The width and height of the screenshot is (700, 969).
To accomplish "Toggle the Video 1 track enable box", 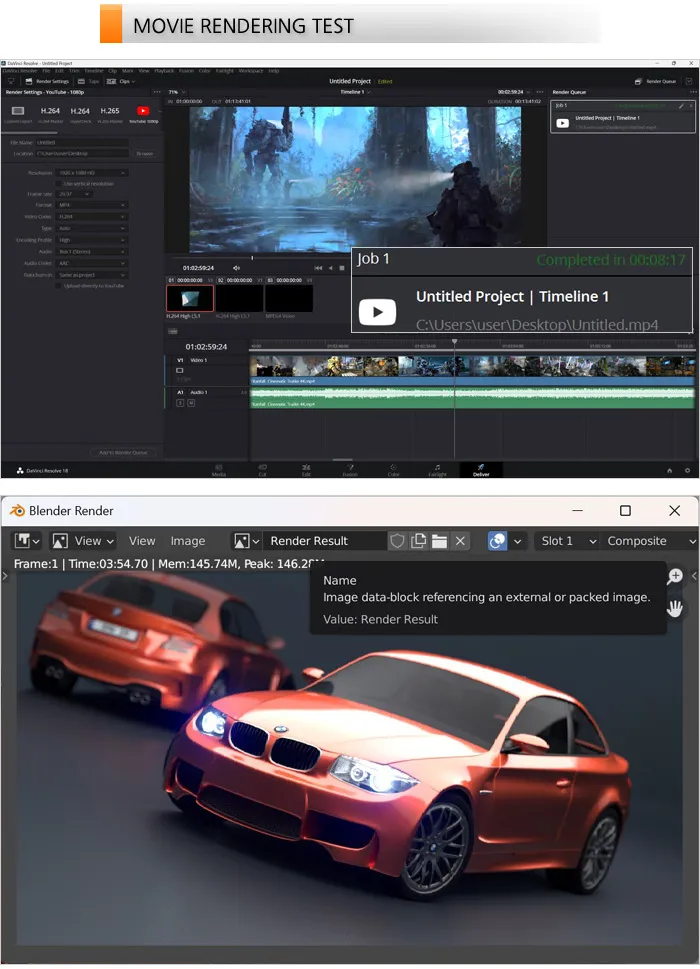I will click(180, 370).
